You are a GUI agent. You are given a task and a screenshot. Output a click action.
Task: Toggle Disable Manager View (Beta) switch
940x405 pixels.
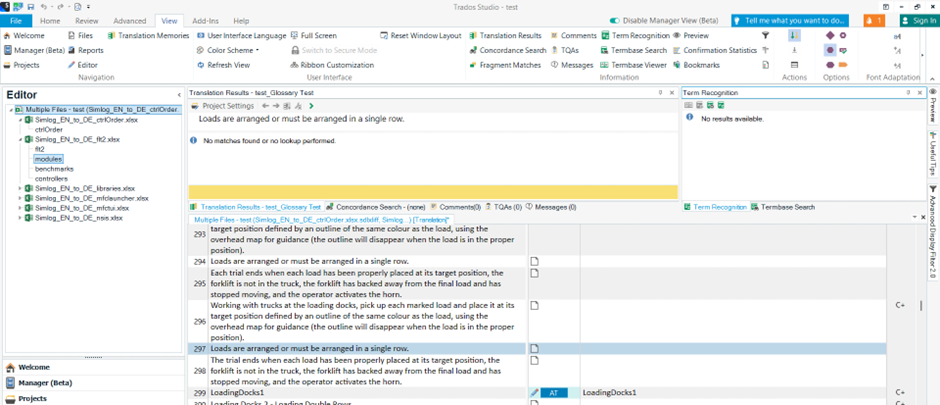(x=615, y=20)
